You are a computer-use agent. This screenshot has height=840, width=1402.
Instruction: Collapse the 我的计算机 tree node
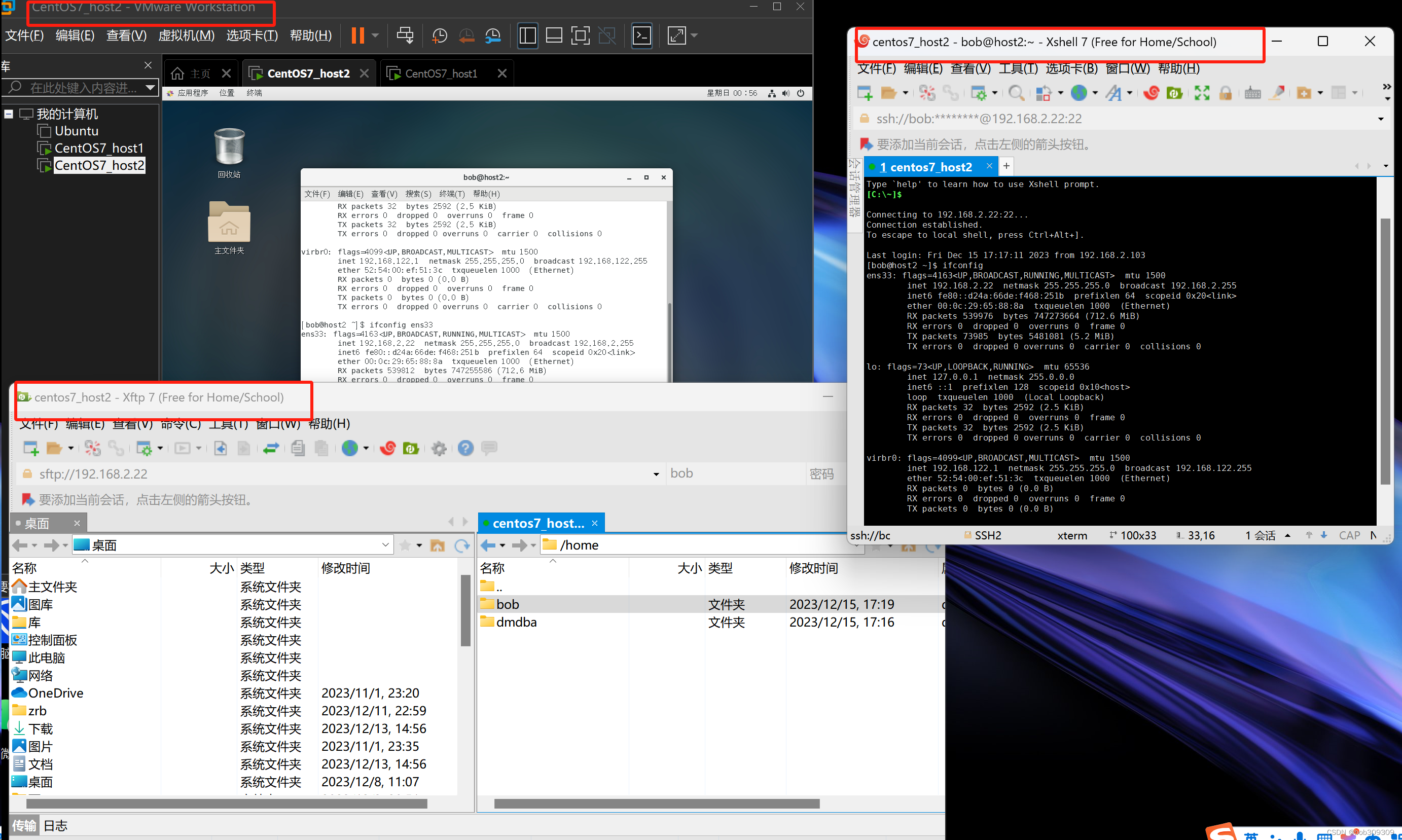pyautogui.click(x=9, y=114)
